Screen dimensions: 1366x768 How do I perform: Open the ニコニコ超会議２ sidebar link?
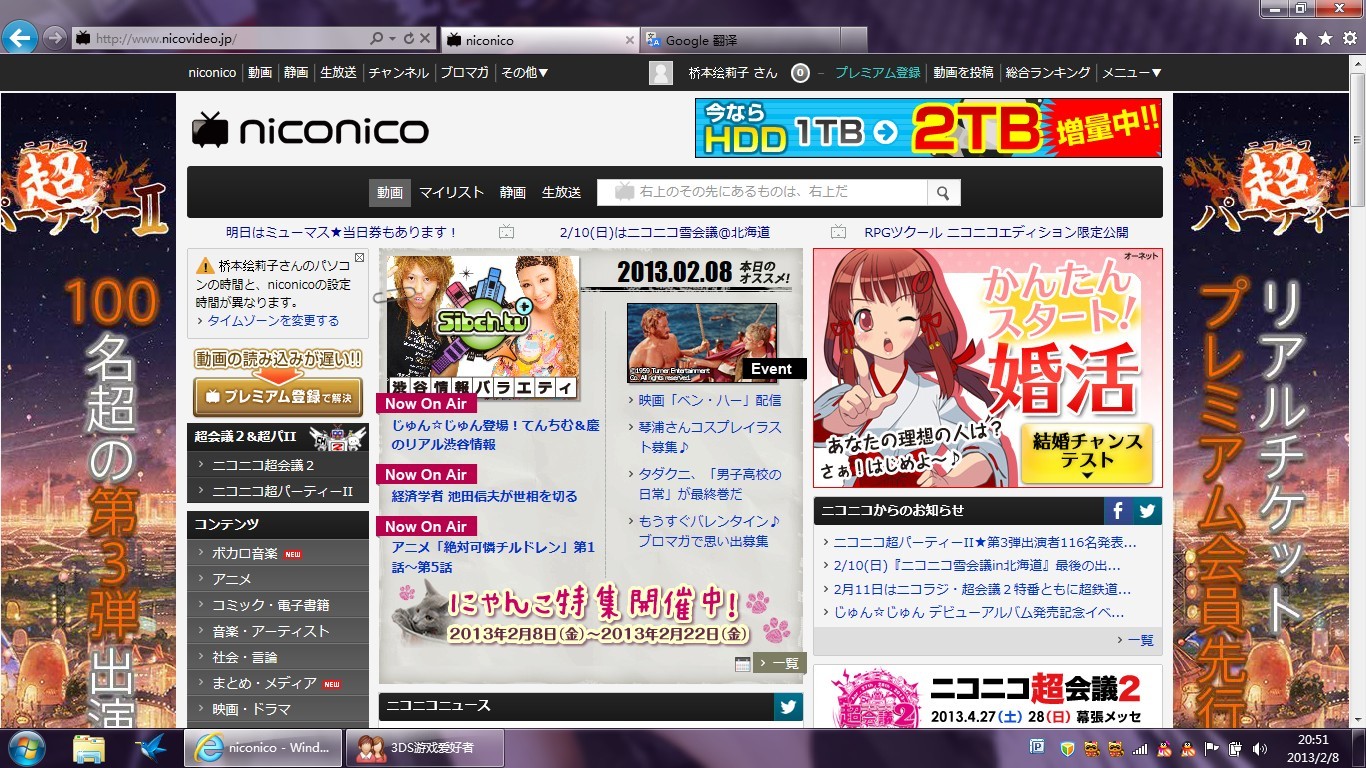coord(278,465)
